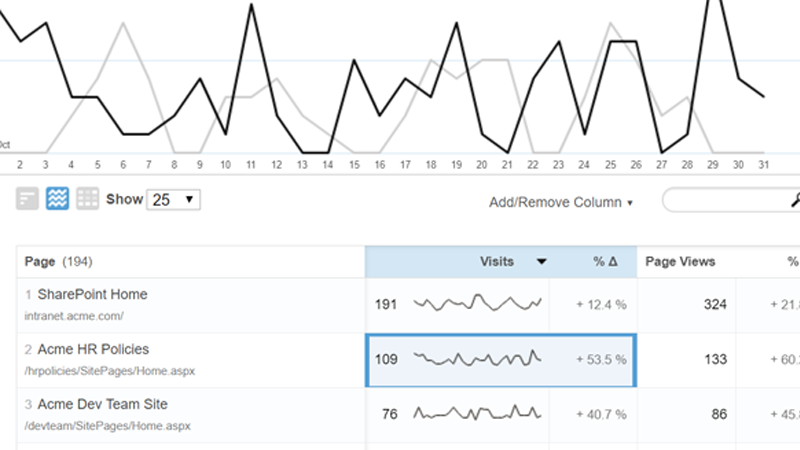800x450 pixels.
Task: Click the intranet.acme.com/ URL text
Action: (74, 316)
